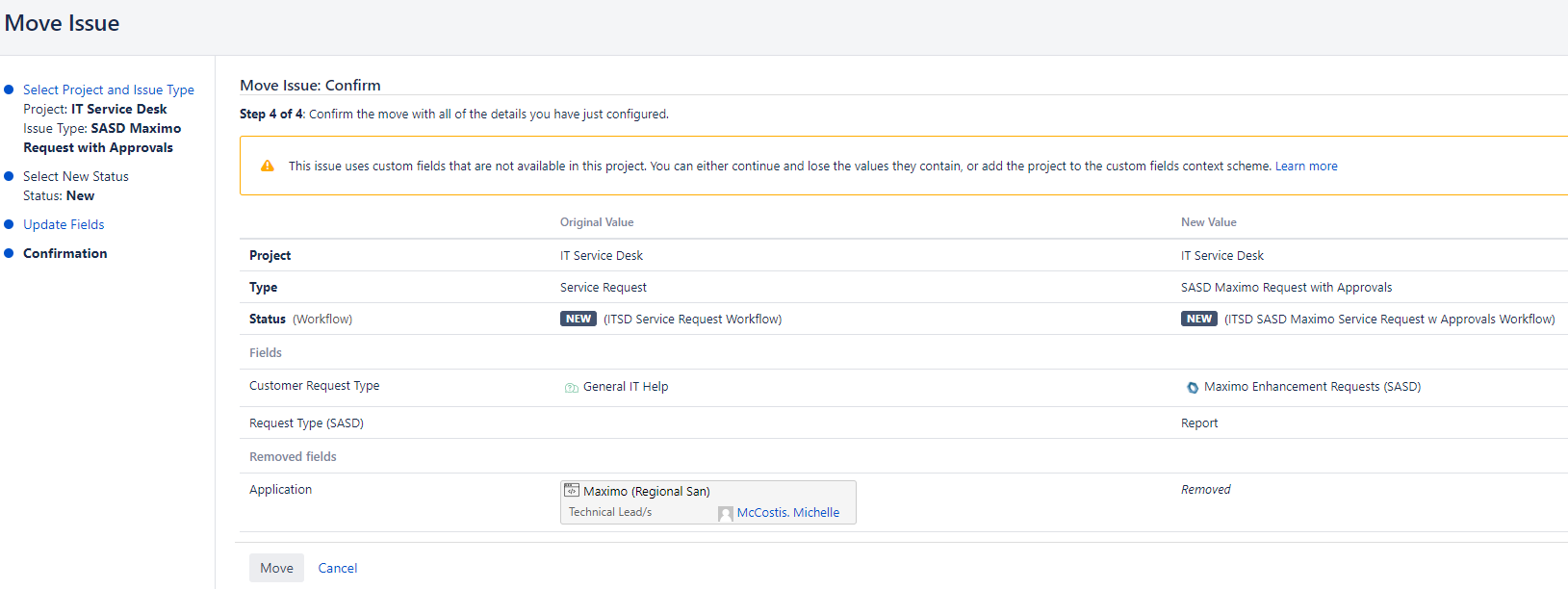Click Project: IT Service Desk in sidebar
The image size is (1568, 589).
95,109
